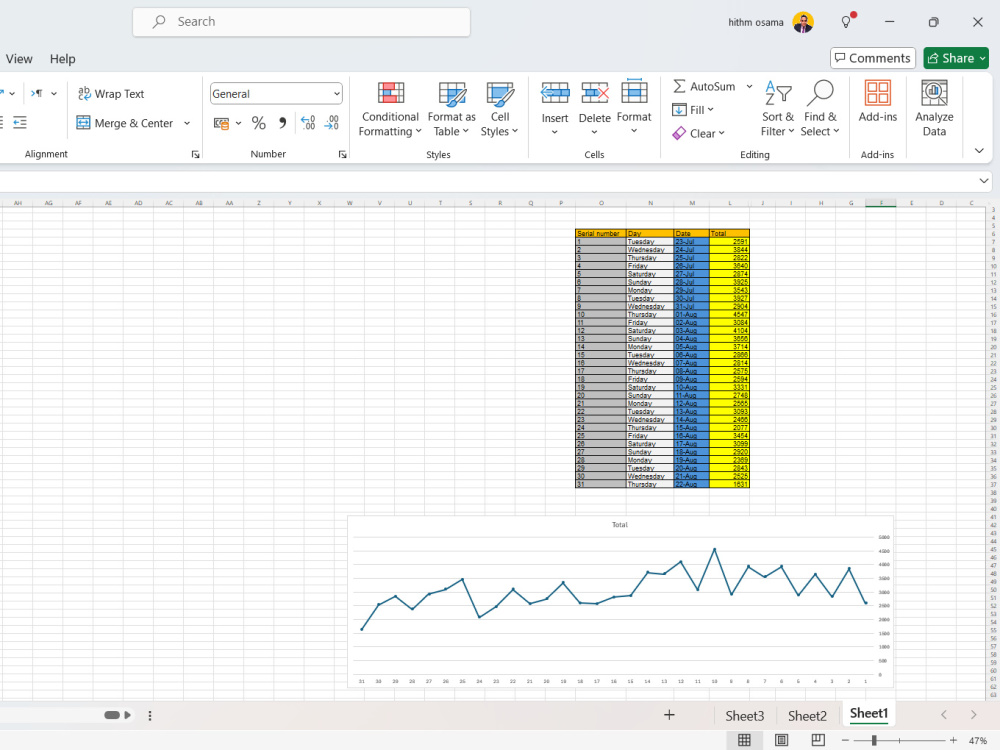Image resolution: width=1000 pixels, height=750 pixels.
Task: Click the Format cells icon
Action: click(634, 92)
